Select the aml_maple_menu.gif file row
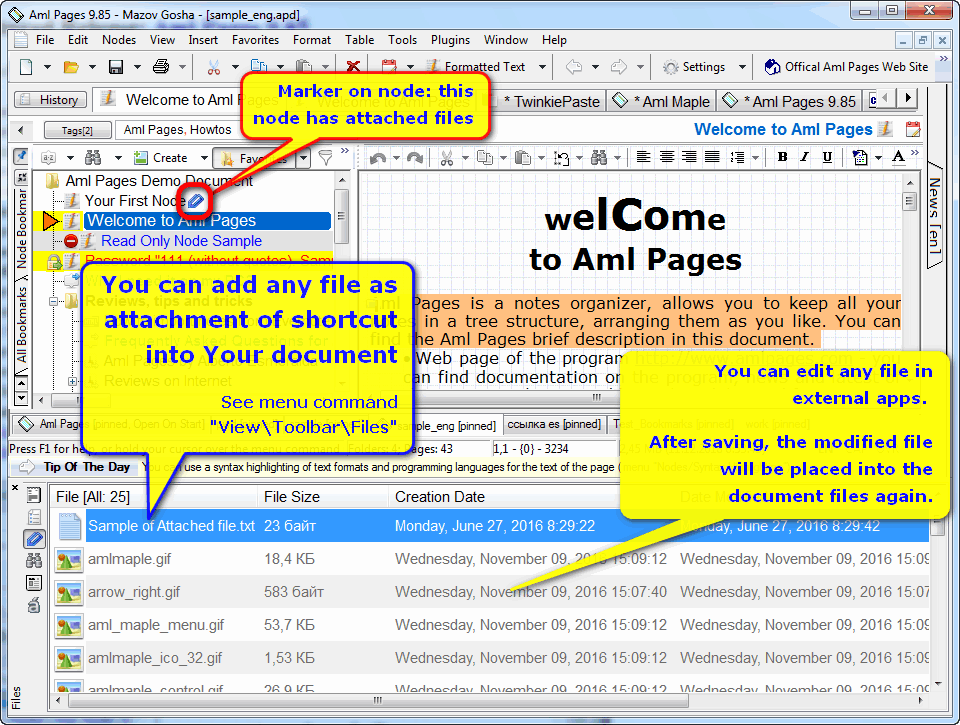960x725 pixels. tap(490, 625)
